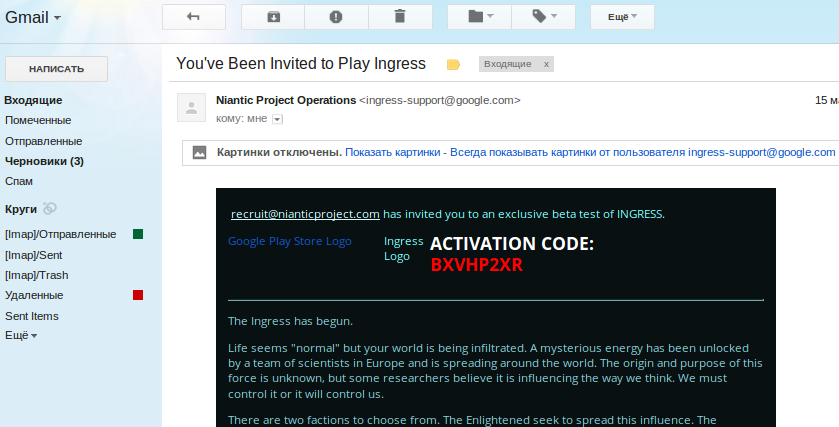
Task: Open the Gmail product switcher dropdown
Action: 33,18
